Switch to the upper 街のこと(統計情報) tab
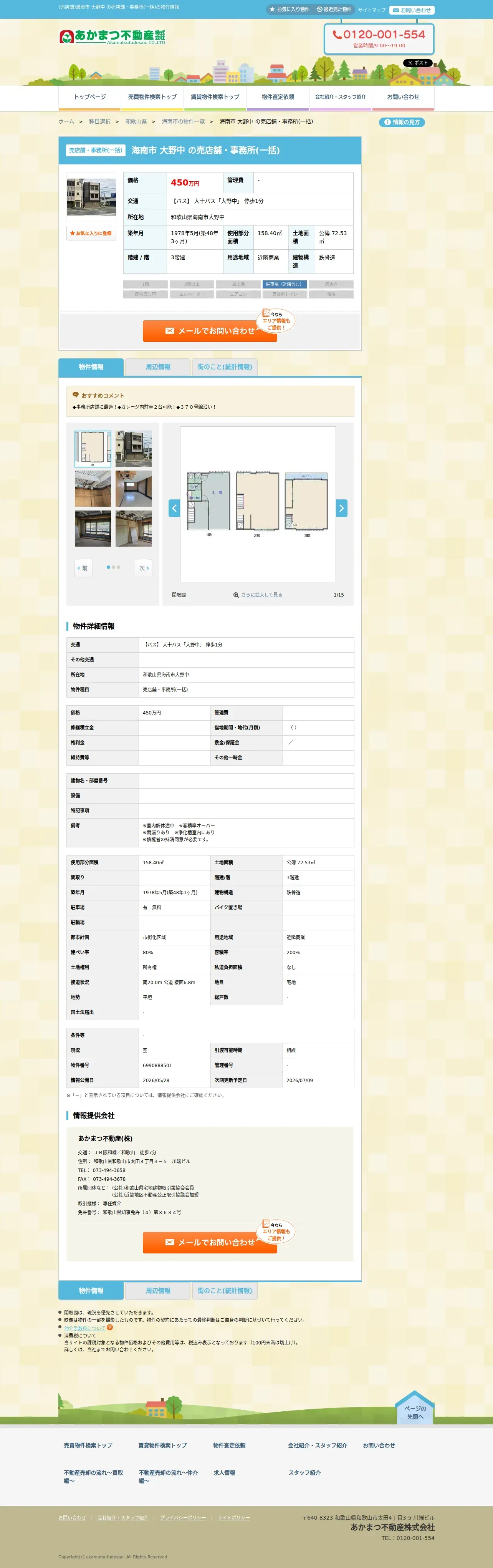The width and height of the screenshot is (493, 1568). [225, 367]
